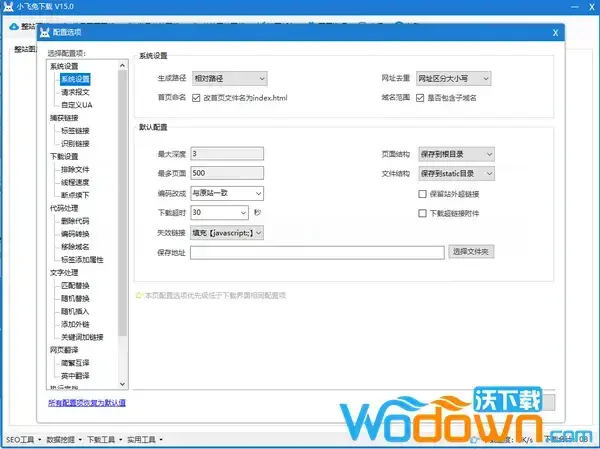The image size is (600, 449).
Task: Click the tree scrollbar up arrow
Action: point(122,65)
